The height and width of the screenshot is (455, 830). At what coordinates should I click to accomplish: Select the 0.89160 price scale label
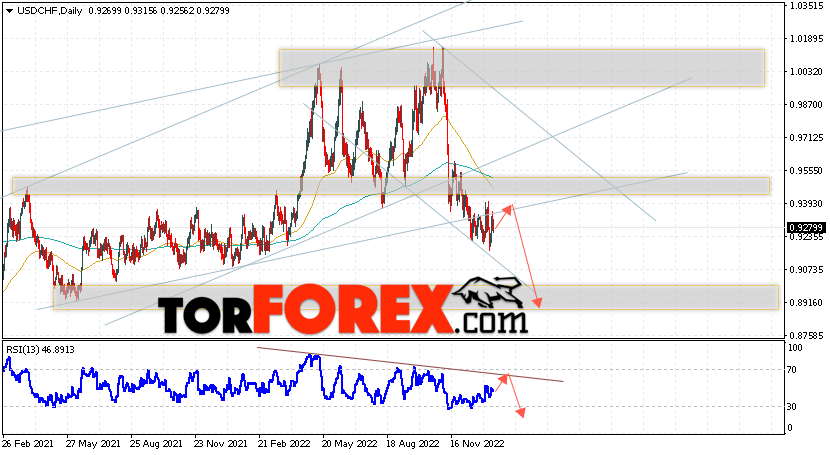[806, 303]
